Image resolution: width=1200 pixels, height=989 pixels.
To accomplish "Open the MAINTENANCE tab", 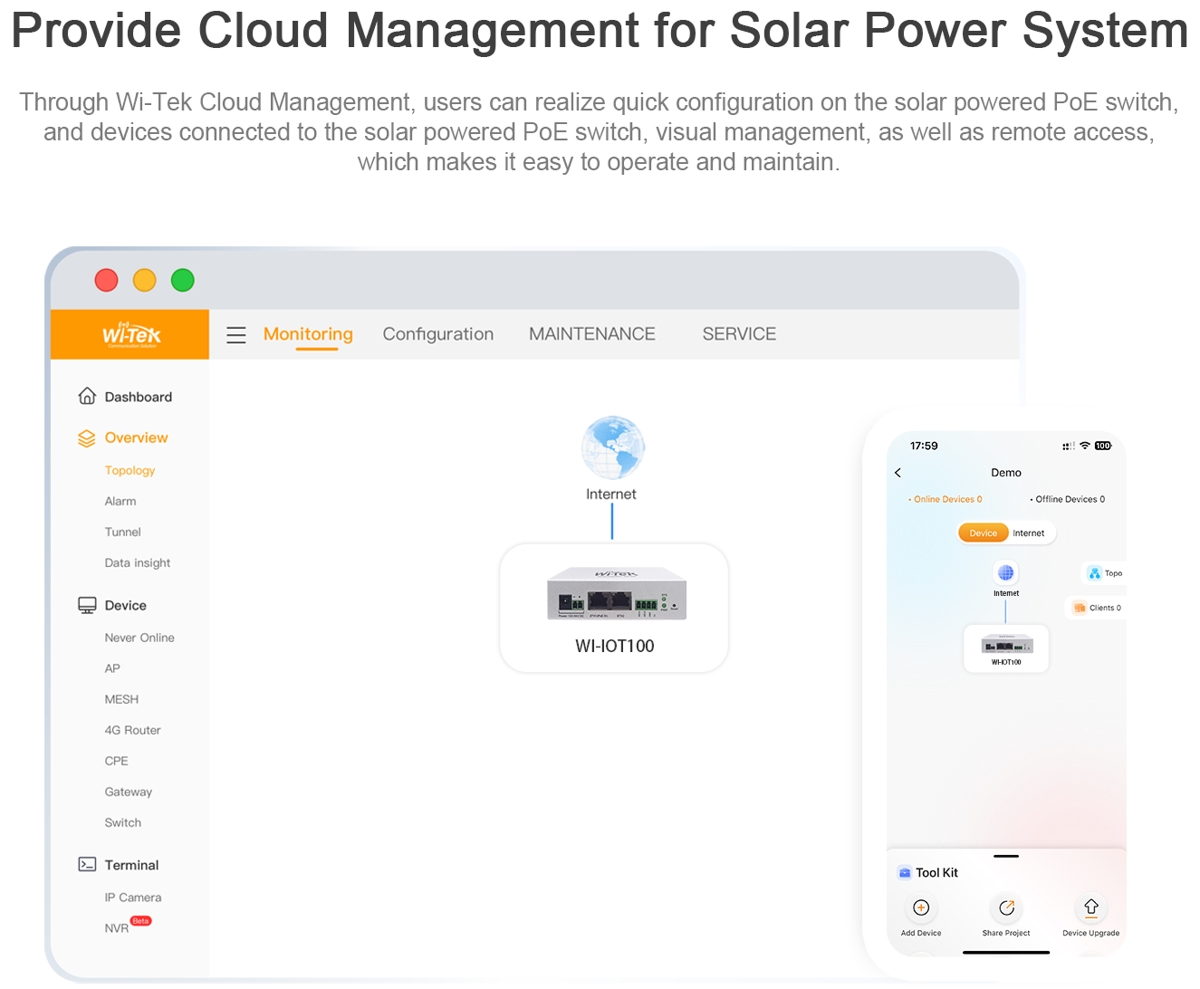I will point(592,335).
